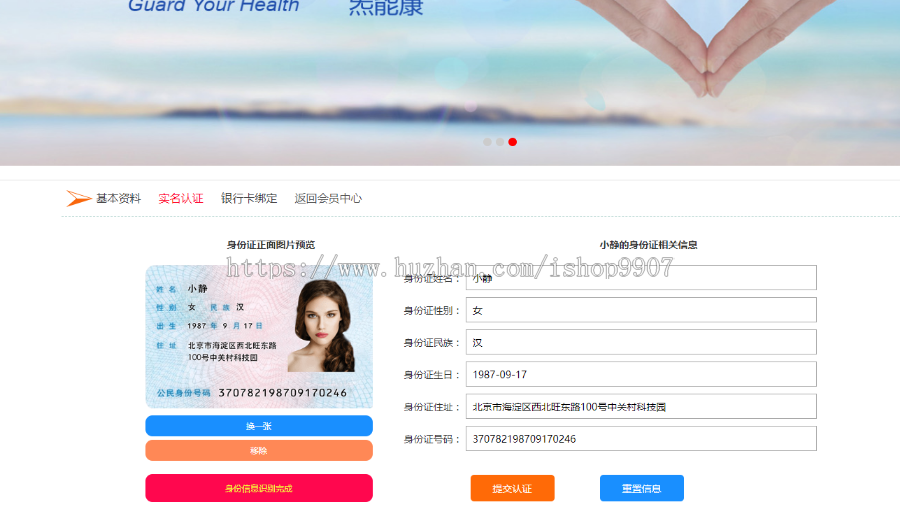This screenshot has height=530, width=900.
Task: Click the ID card front preview image
Action: click(259, 336)
